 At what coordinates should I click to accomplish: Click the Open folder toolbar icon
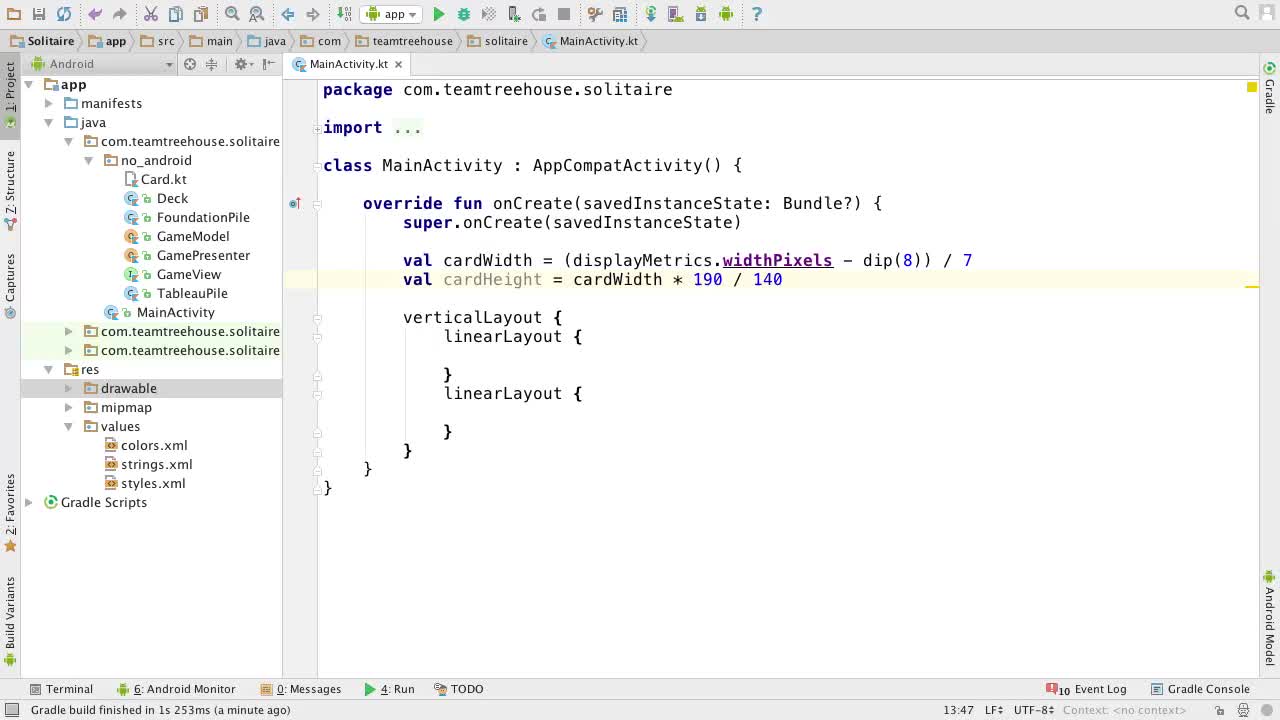click(x=14, y=14)
